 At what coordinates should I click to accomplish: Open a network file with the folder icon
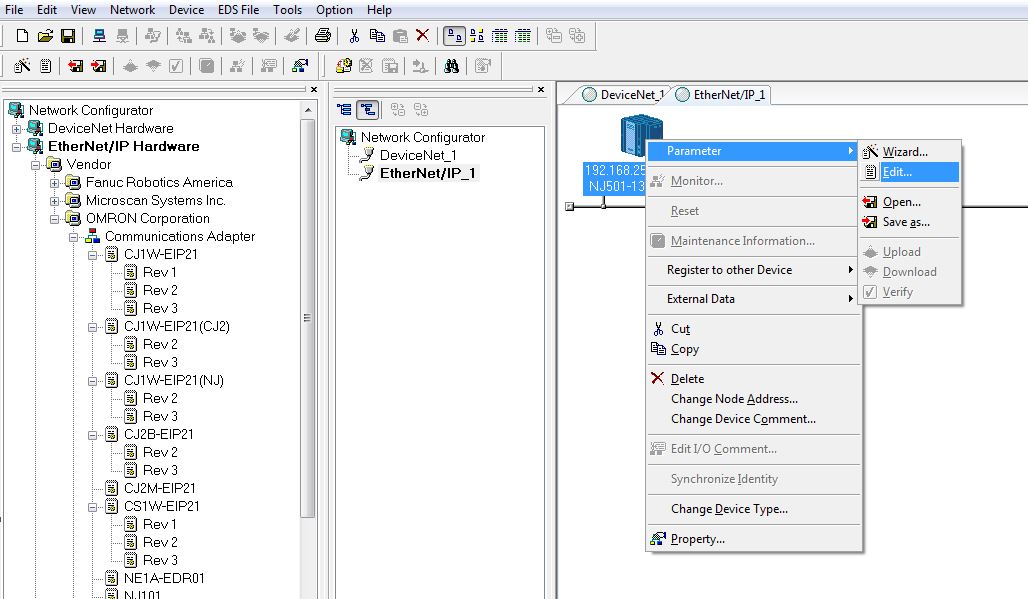point(46,35)
